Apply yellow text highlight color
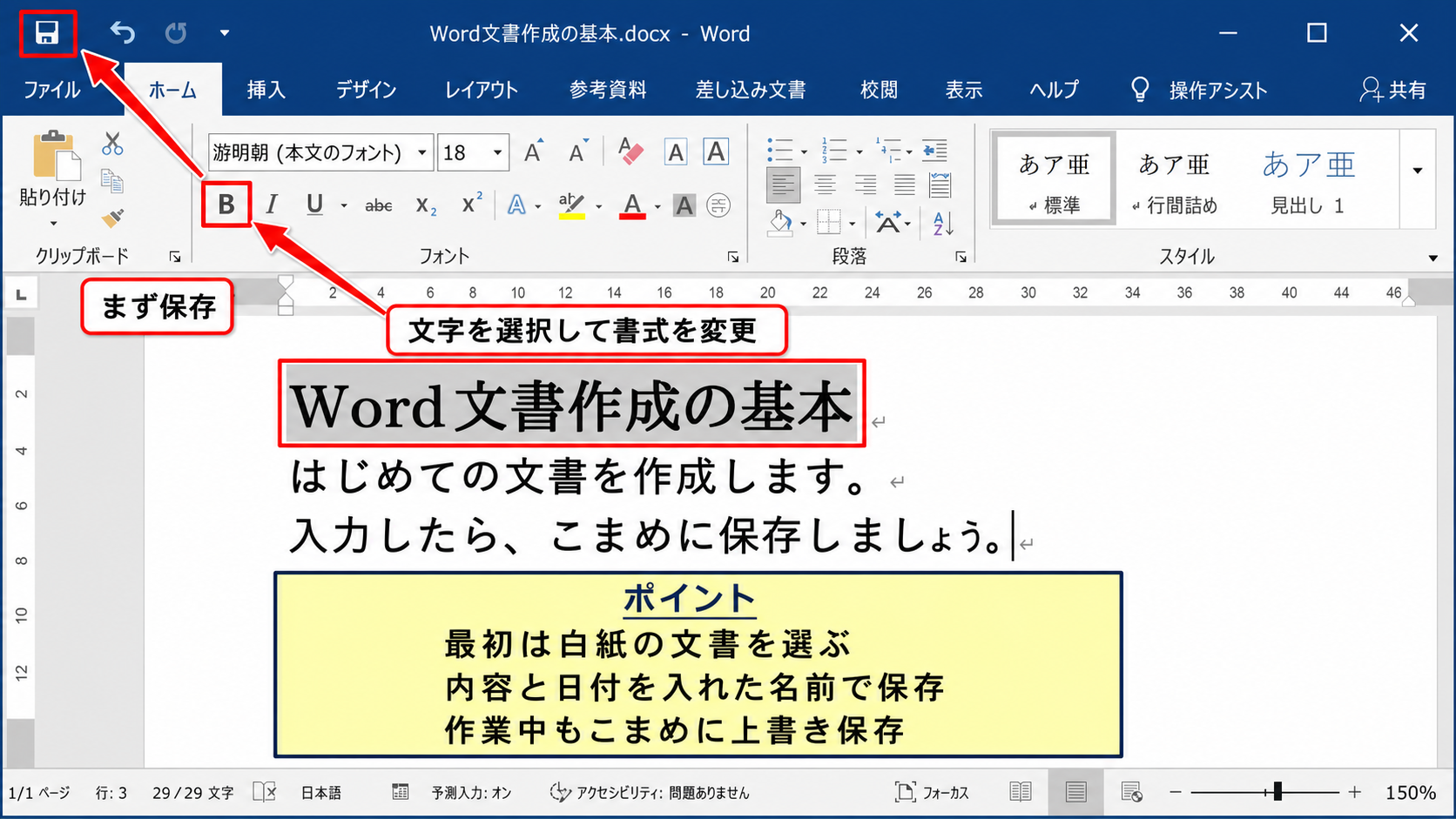1456x819 pixels. coord(571,205)
